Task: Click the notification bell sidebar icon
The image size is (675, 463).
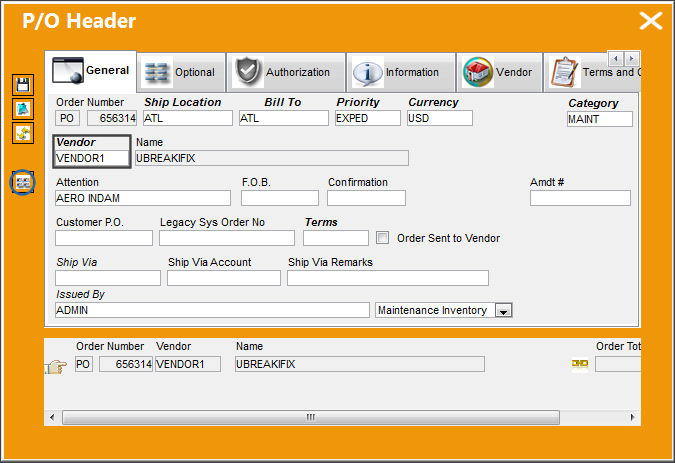Action: 23,109
